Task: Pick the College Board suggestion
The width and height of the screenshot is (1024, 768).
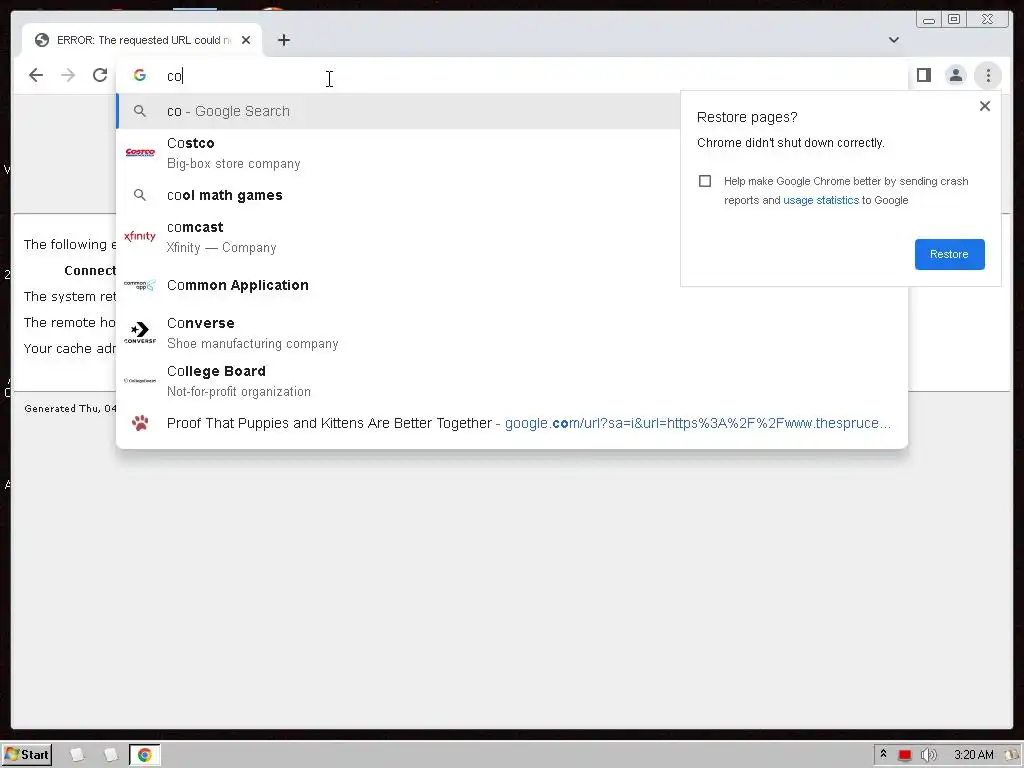Action: [x=511, y=381]
